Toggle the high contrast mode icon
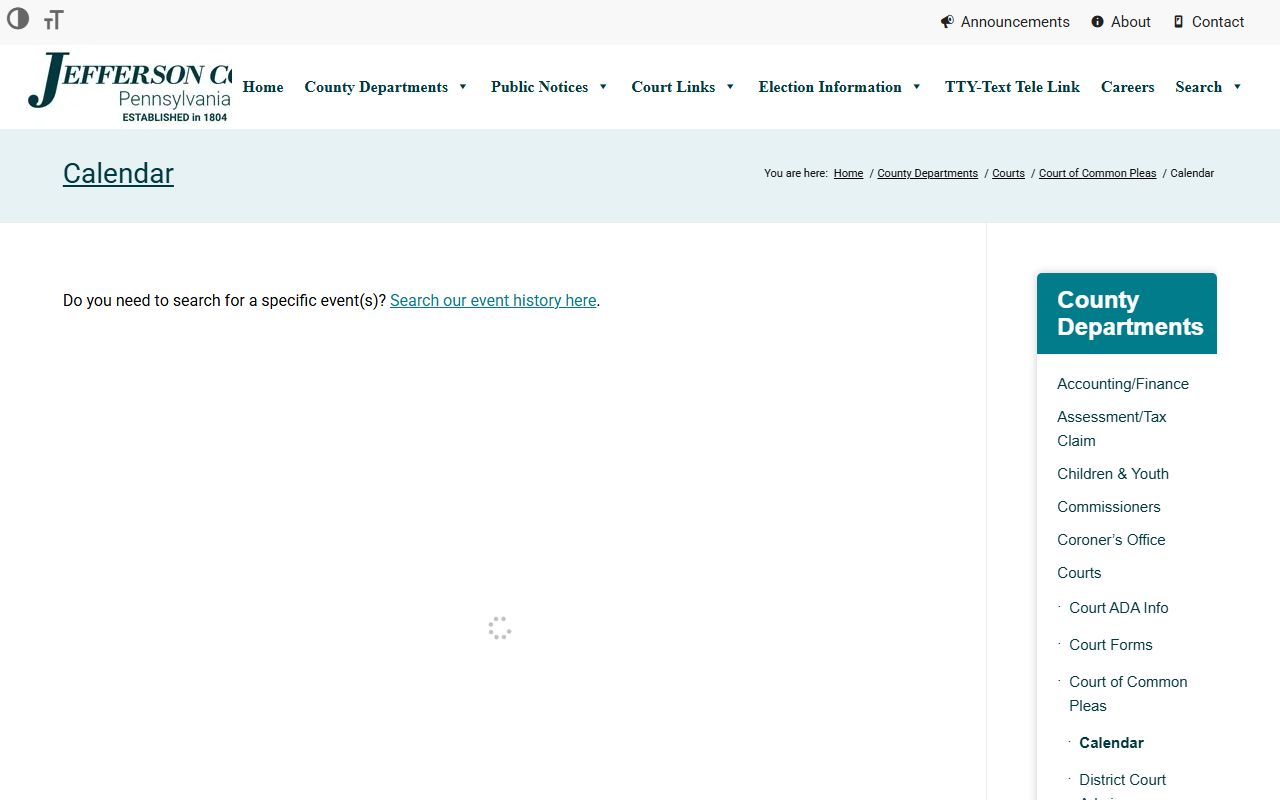 coord(18,18)
